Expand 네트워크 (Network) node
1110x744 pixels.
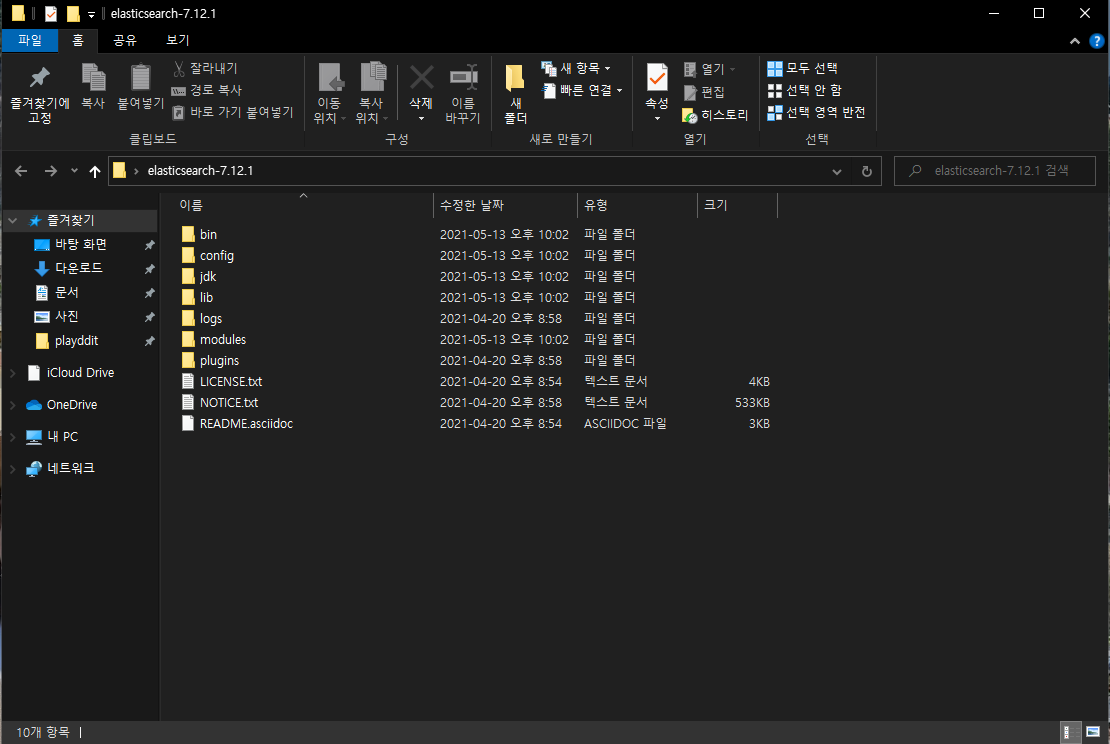(x=13, y=469)
